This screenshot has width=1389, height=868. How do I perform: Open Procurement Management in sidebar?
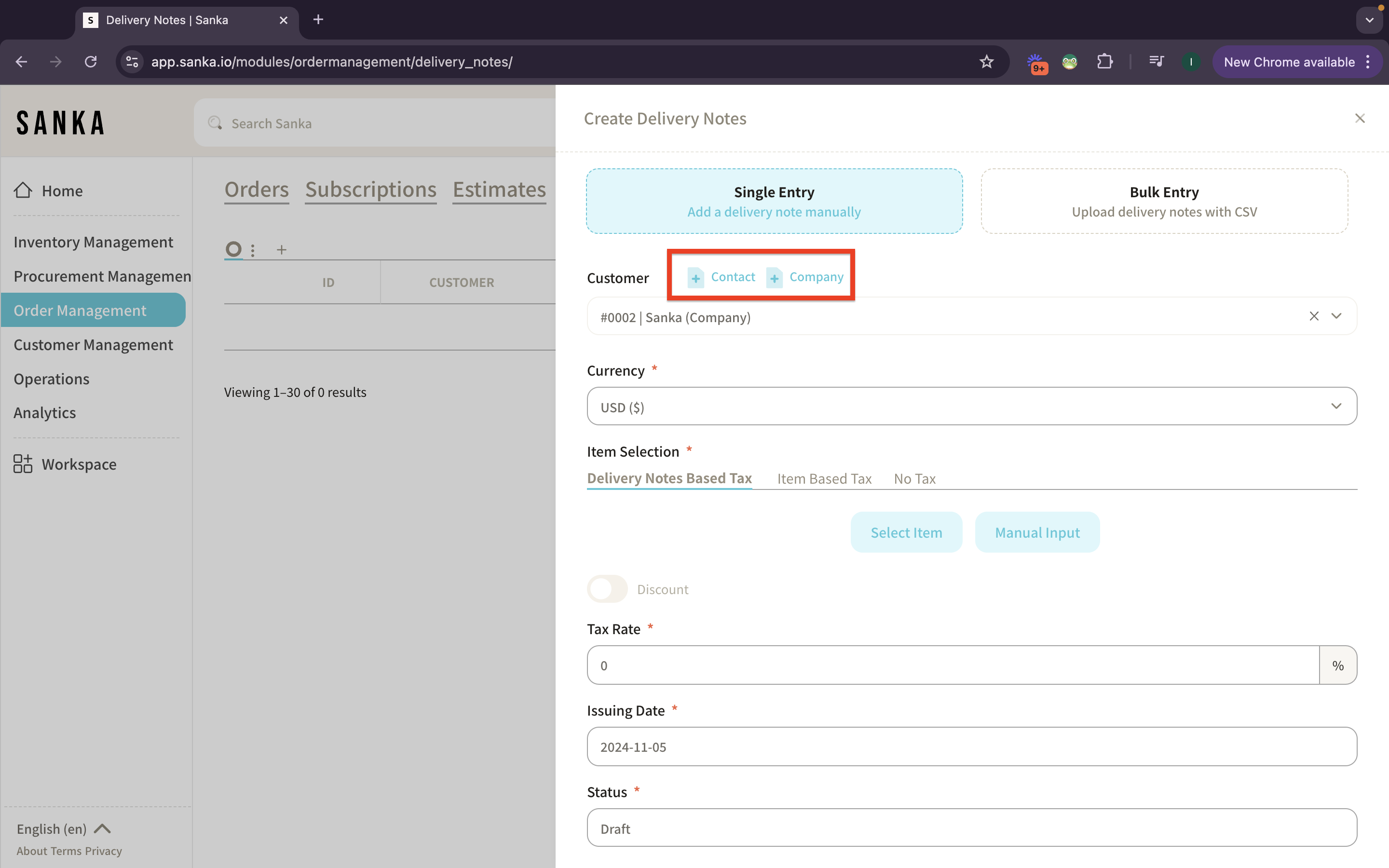coord(102,276)
